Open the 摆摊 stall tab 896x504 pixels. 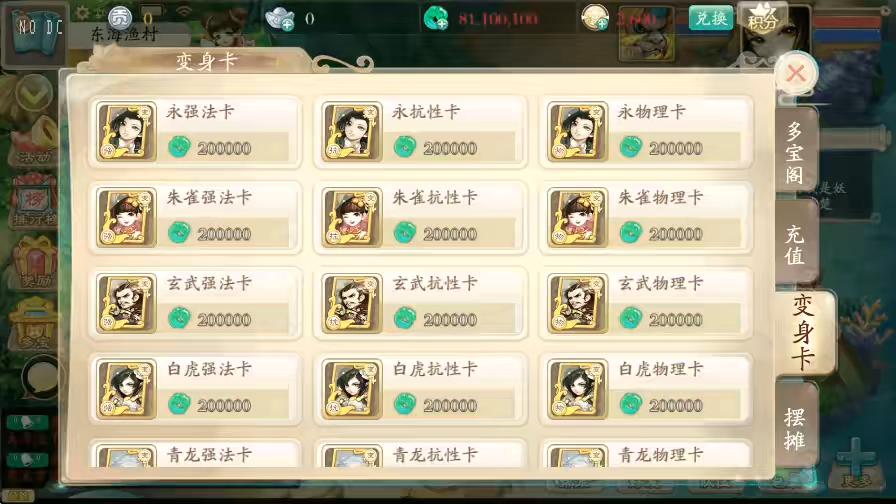point(795,427)
